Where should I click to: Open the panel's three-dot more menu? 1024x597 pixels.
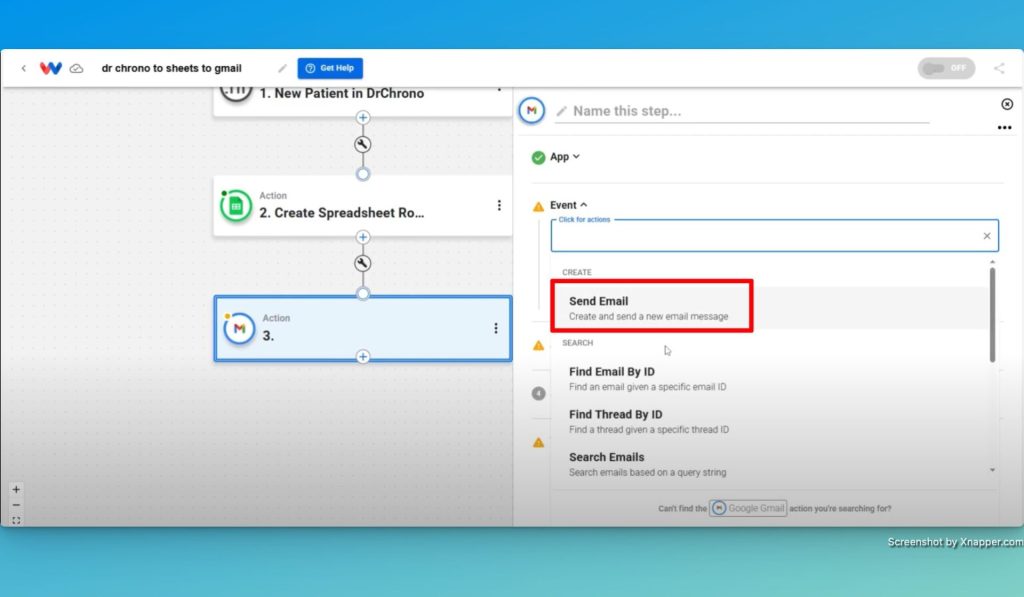(x=1004, y=127)
